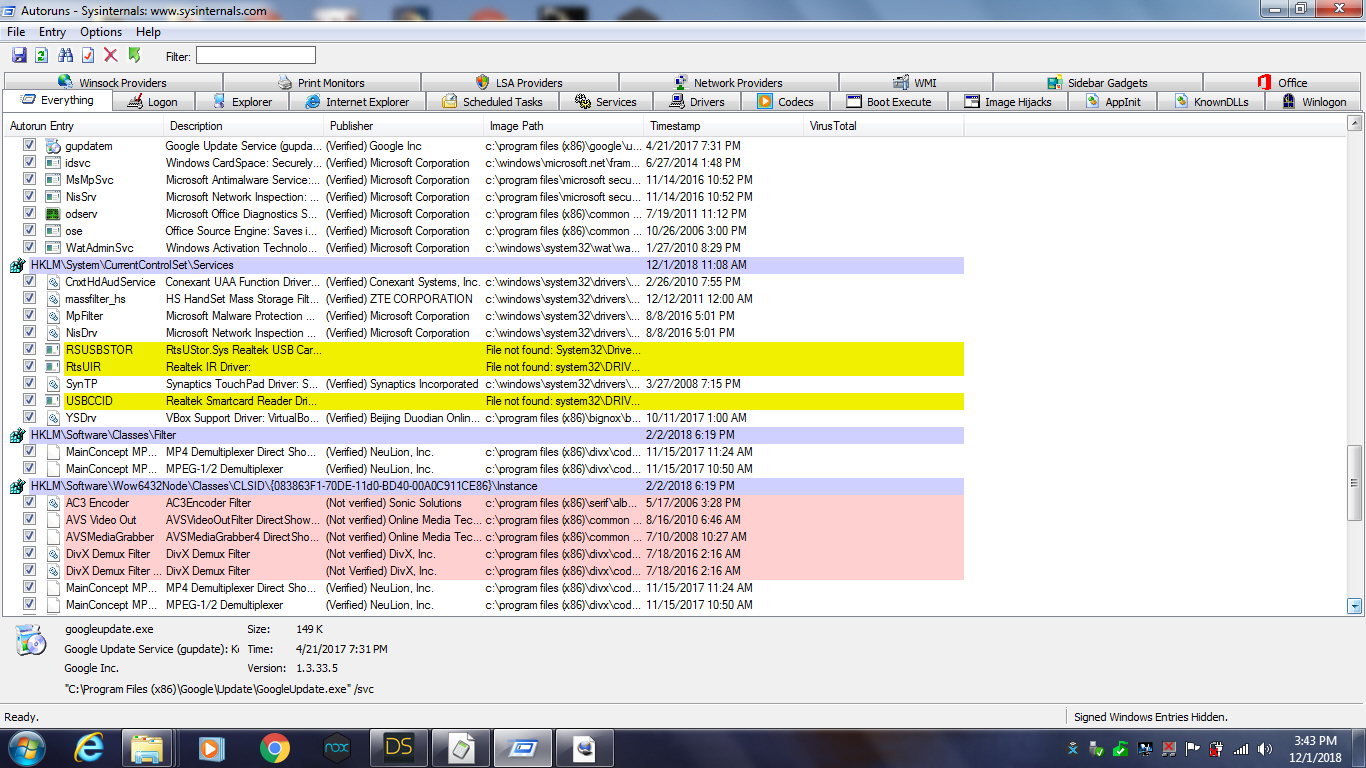1366x768 pixels.
Task: Click the vertical scrollbar thumb
Action: coord(1355,483)
